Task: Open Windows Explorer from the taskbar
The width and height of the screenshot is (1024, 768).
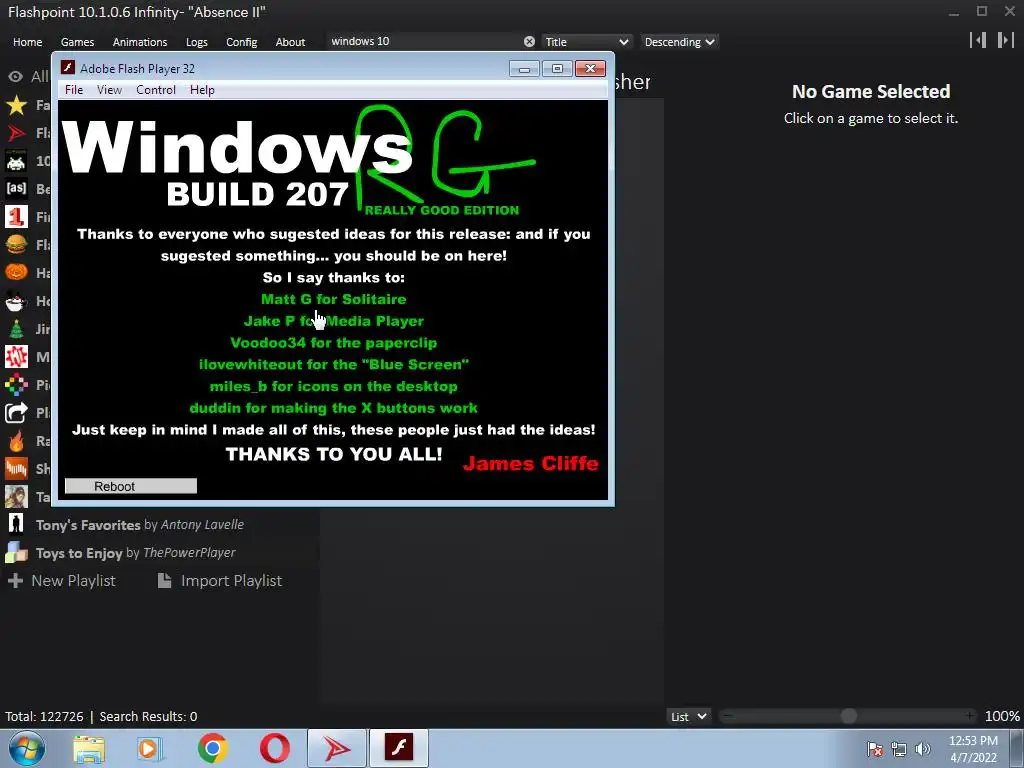Action: (x=88, y=748)
